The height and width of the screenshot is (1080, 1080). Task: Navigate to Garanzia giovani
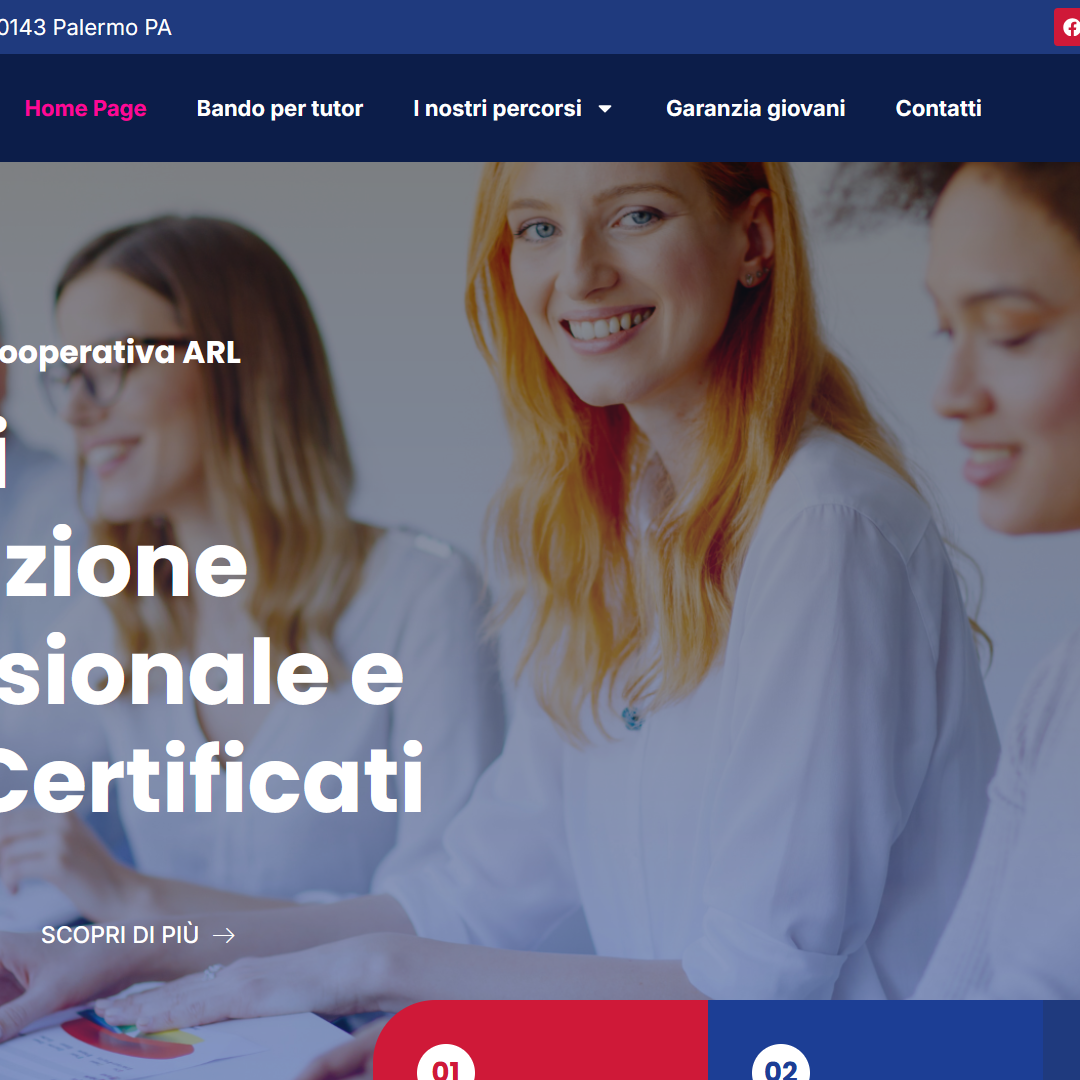[x=756, y=108]
